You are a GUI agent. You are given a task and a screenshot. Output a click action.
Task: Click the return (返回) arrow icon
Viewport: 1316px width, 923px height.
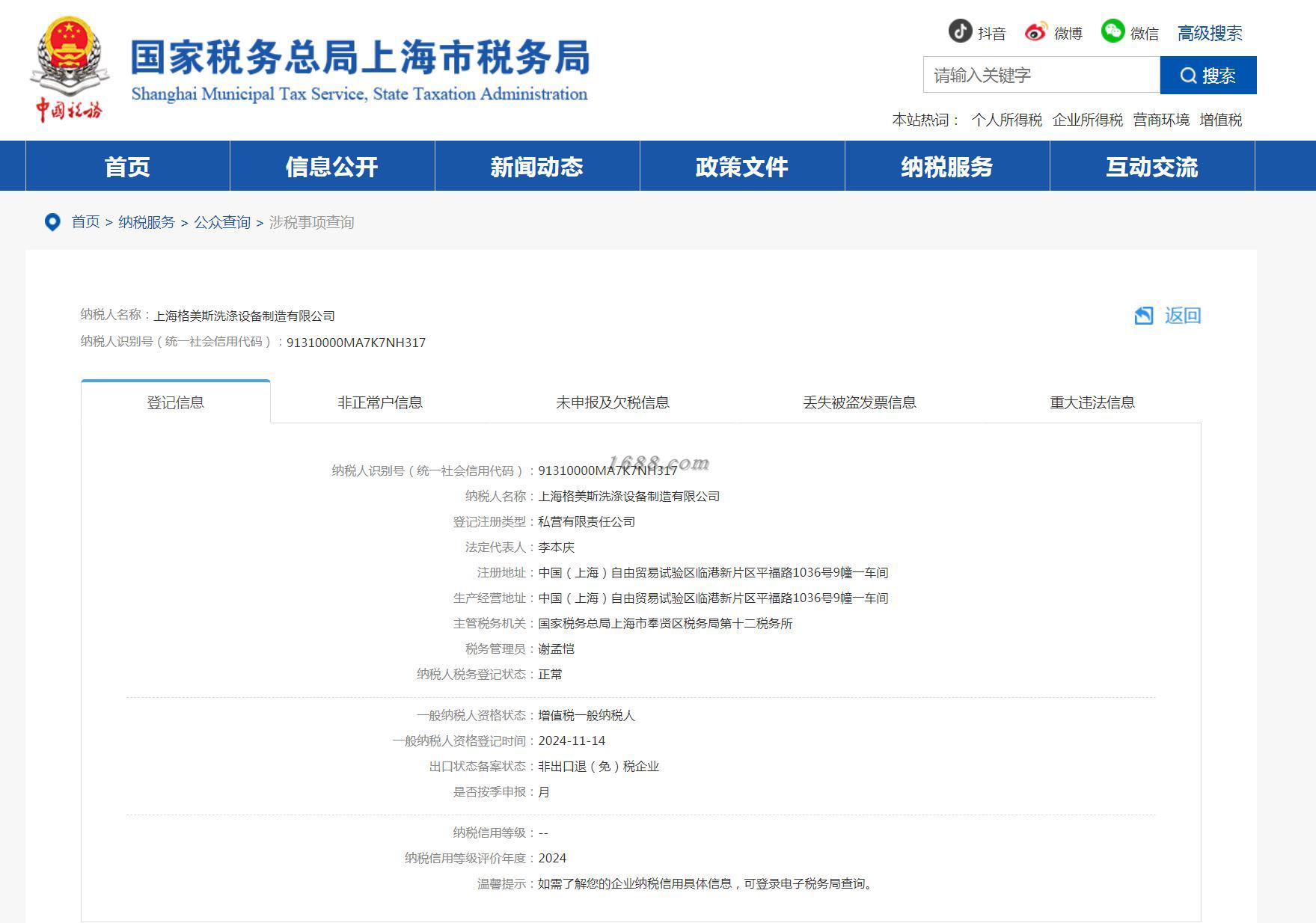1143,316
